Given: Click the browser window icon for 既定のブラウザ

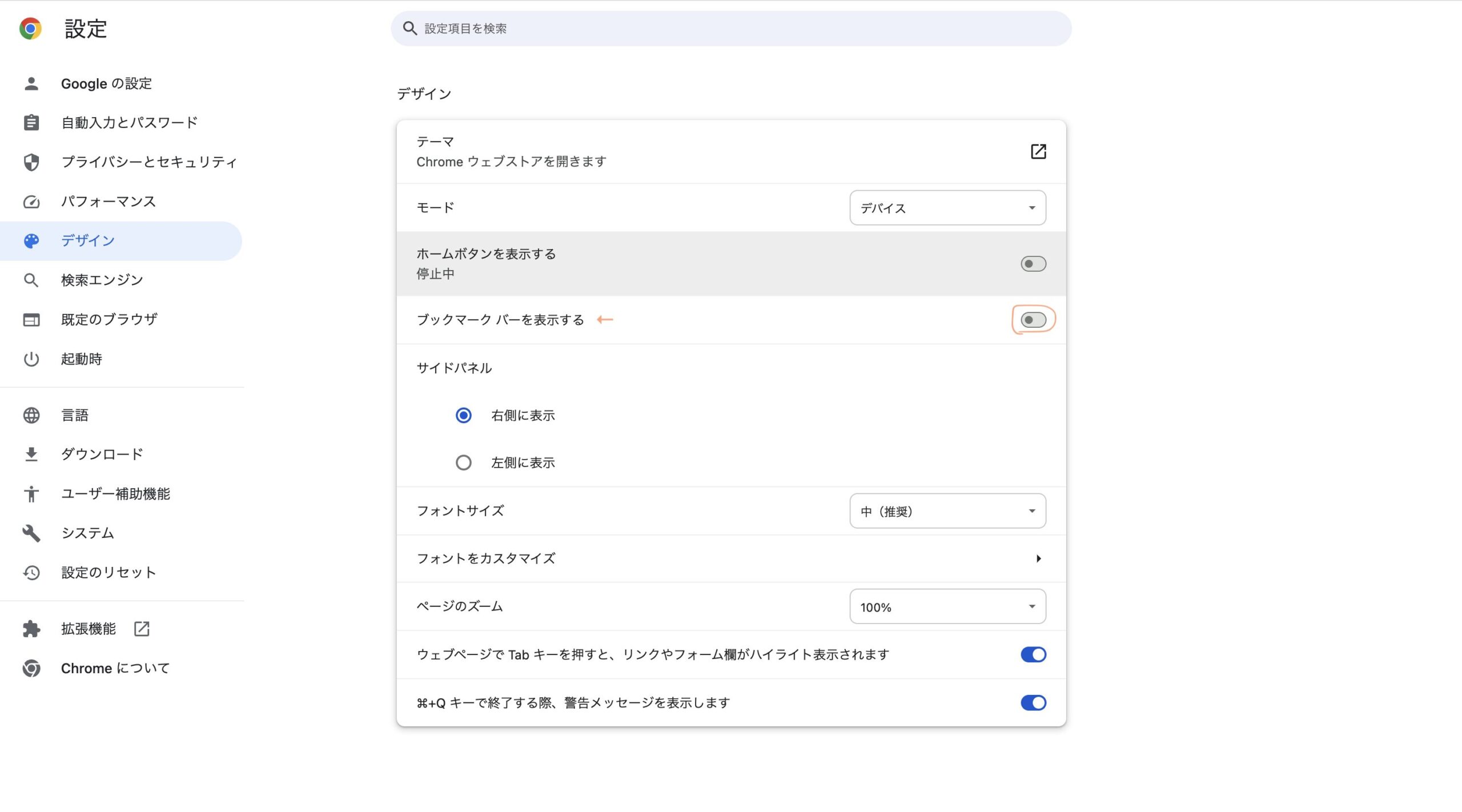Looking at the screenshot, I should coord(31,320).
